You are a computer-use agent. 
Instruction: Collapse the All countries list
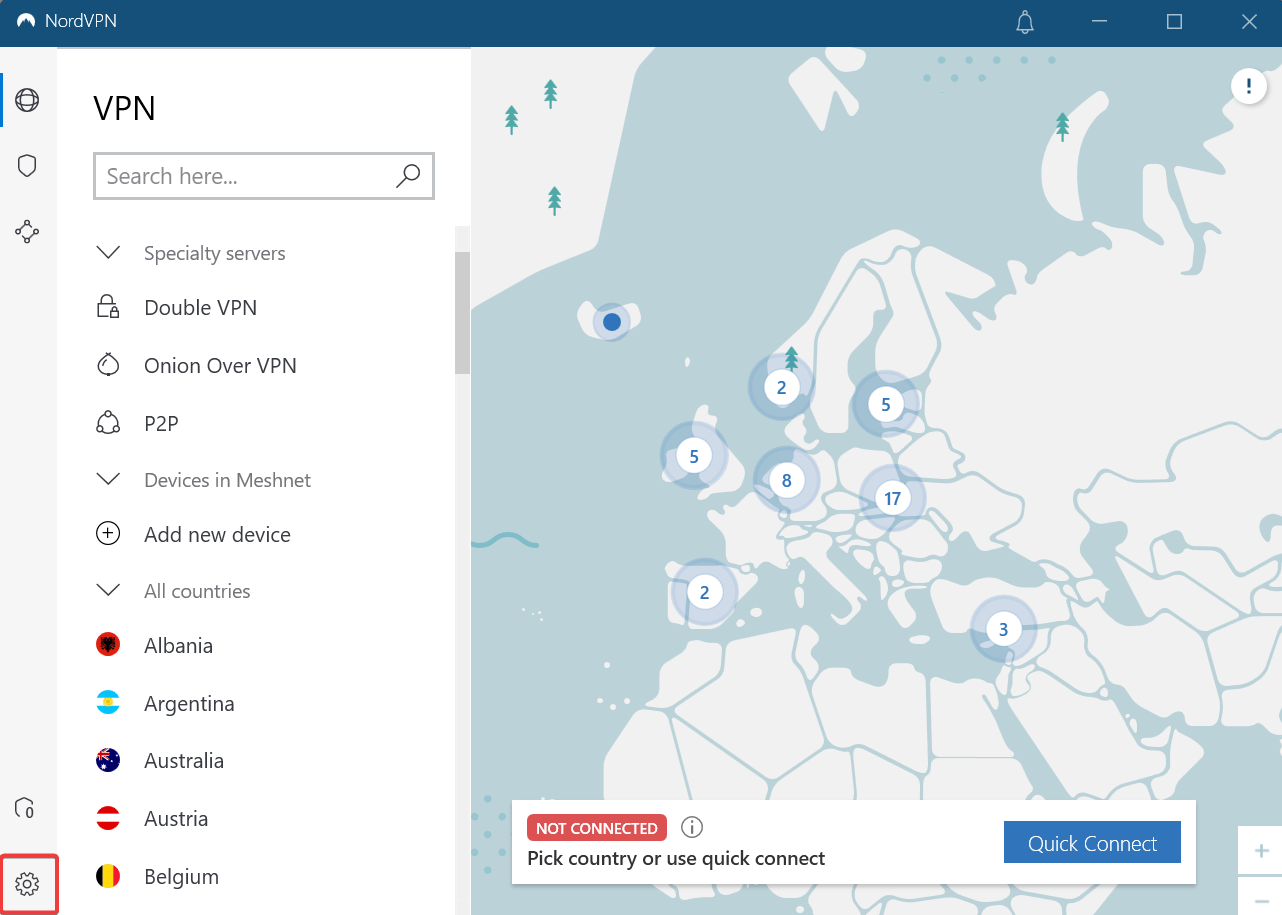(108, 590)
